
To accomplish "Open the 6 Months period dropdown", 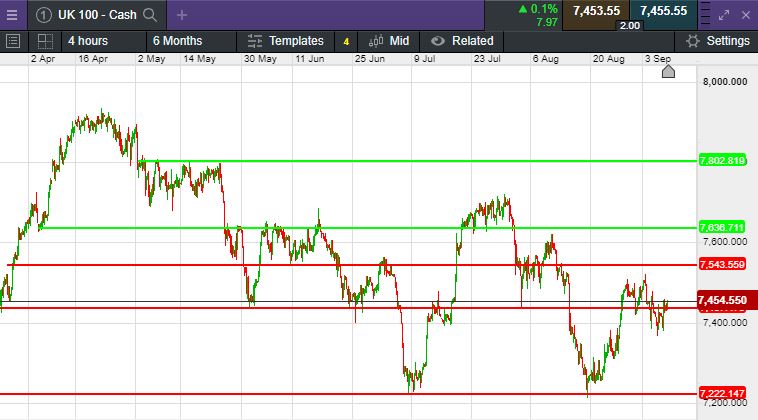I will (177, 41).
